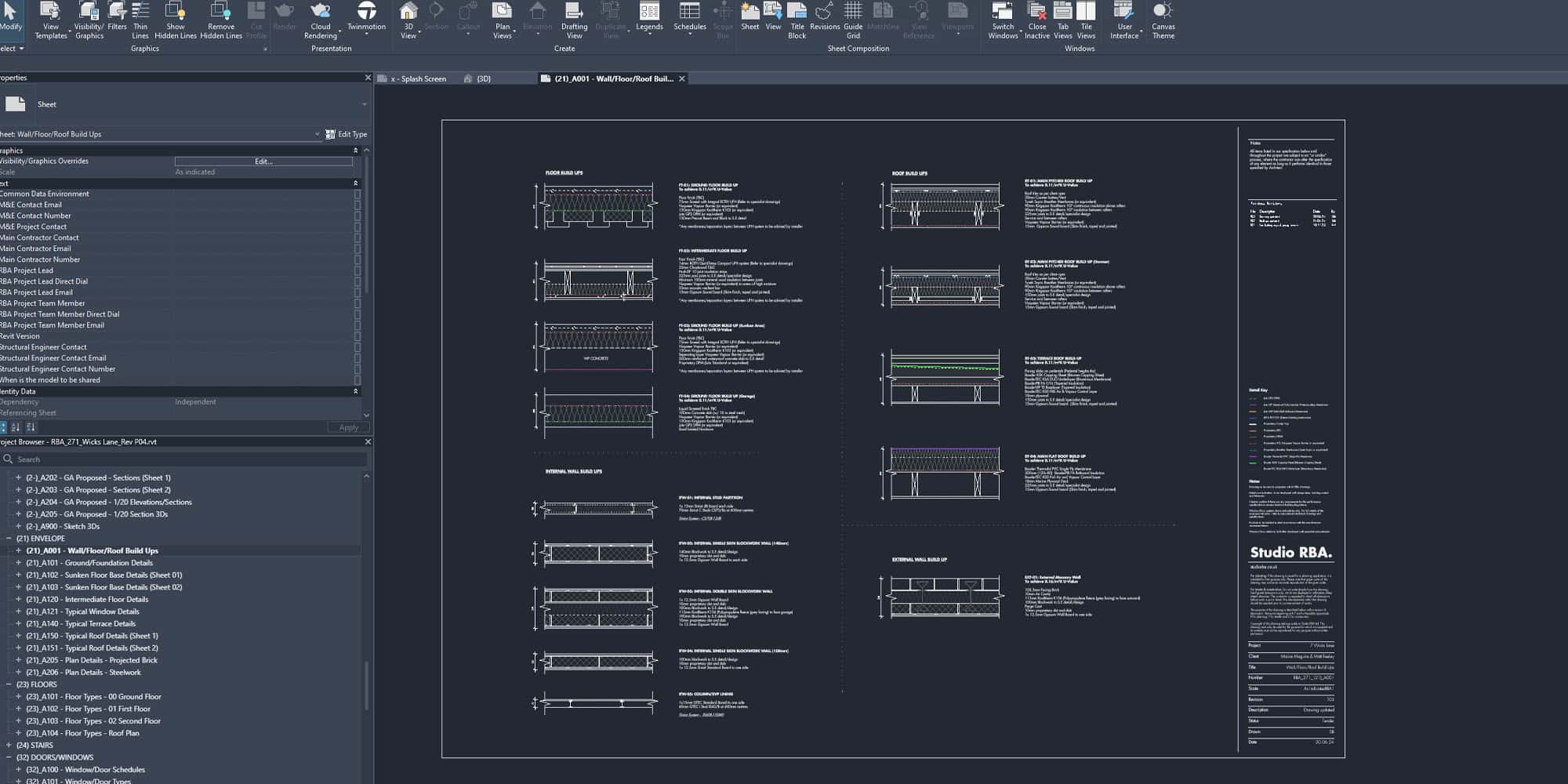
Task: Close the (21)_A001 sheet tab
Action: [x=682, y=78]
